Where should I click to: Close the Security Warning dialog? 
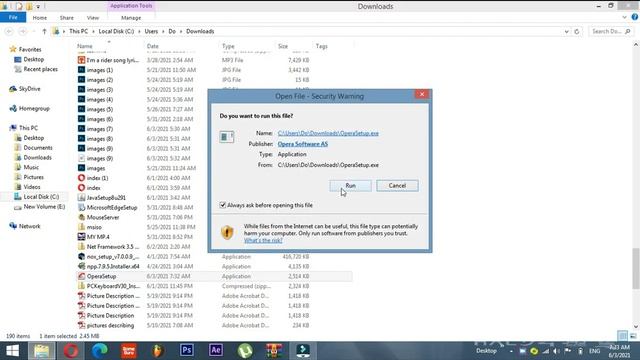tap(422, 94)
